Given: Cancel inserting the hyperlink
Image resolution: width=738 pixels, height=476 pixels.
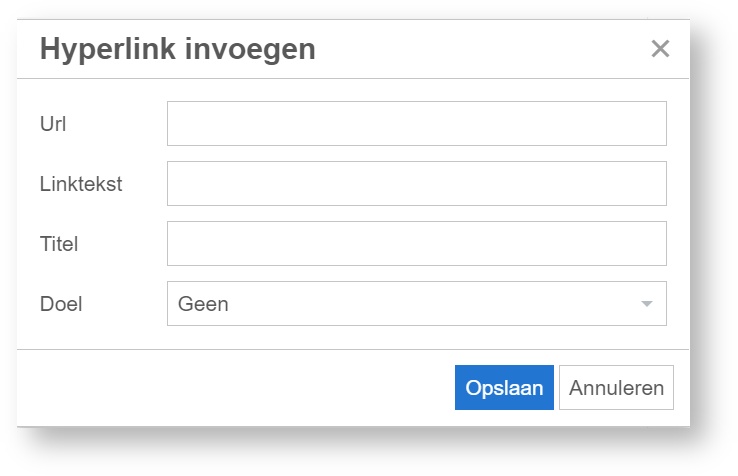Looking at the screenshot, I should 616,388.
